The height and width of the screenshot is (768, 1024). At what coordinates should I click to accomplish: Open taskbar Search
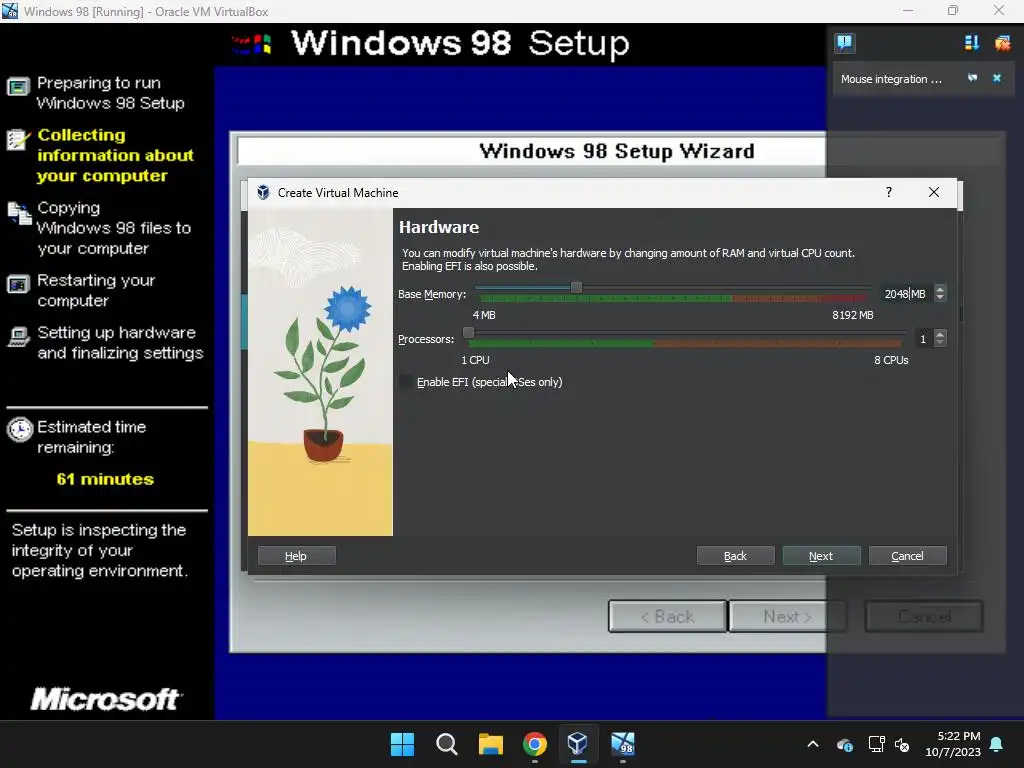[x=447, y=744]
